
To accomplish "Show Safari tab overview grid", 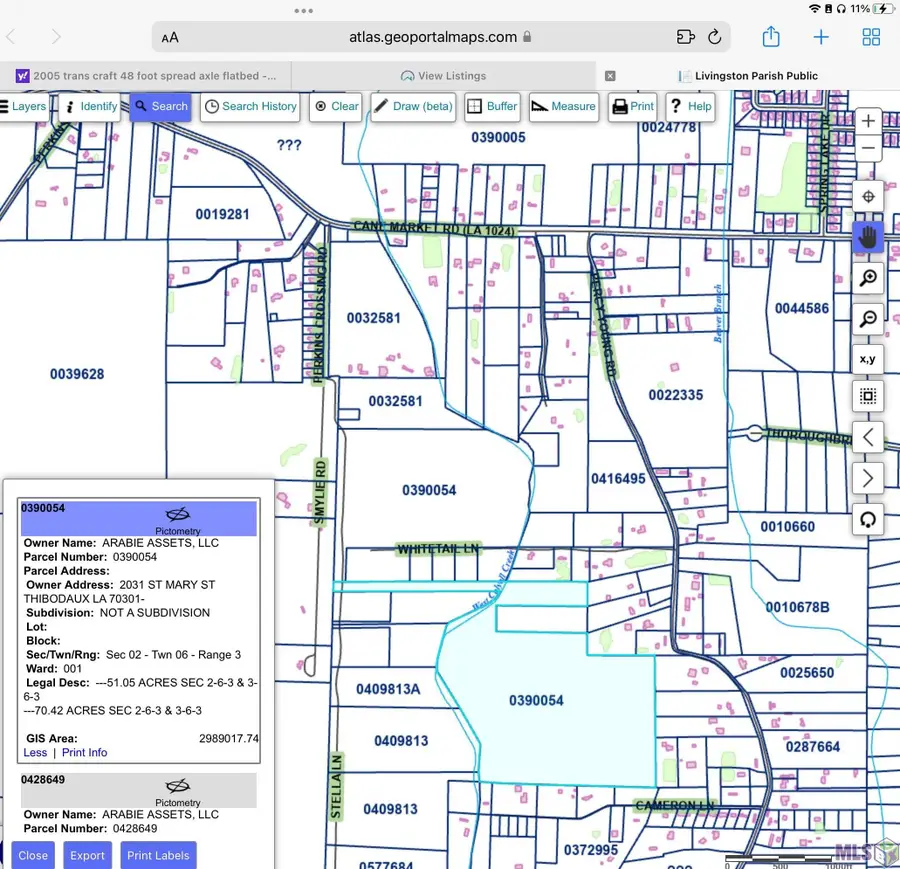I will coord(871,37).
